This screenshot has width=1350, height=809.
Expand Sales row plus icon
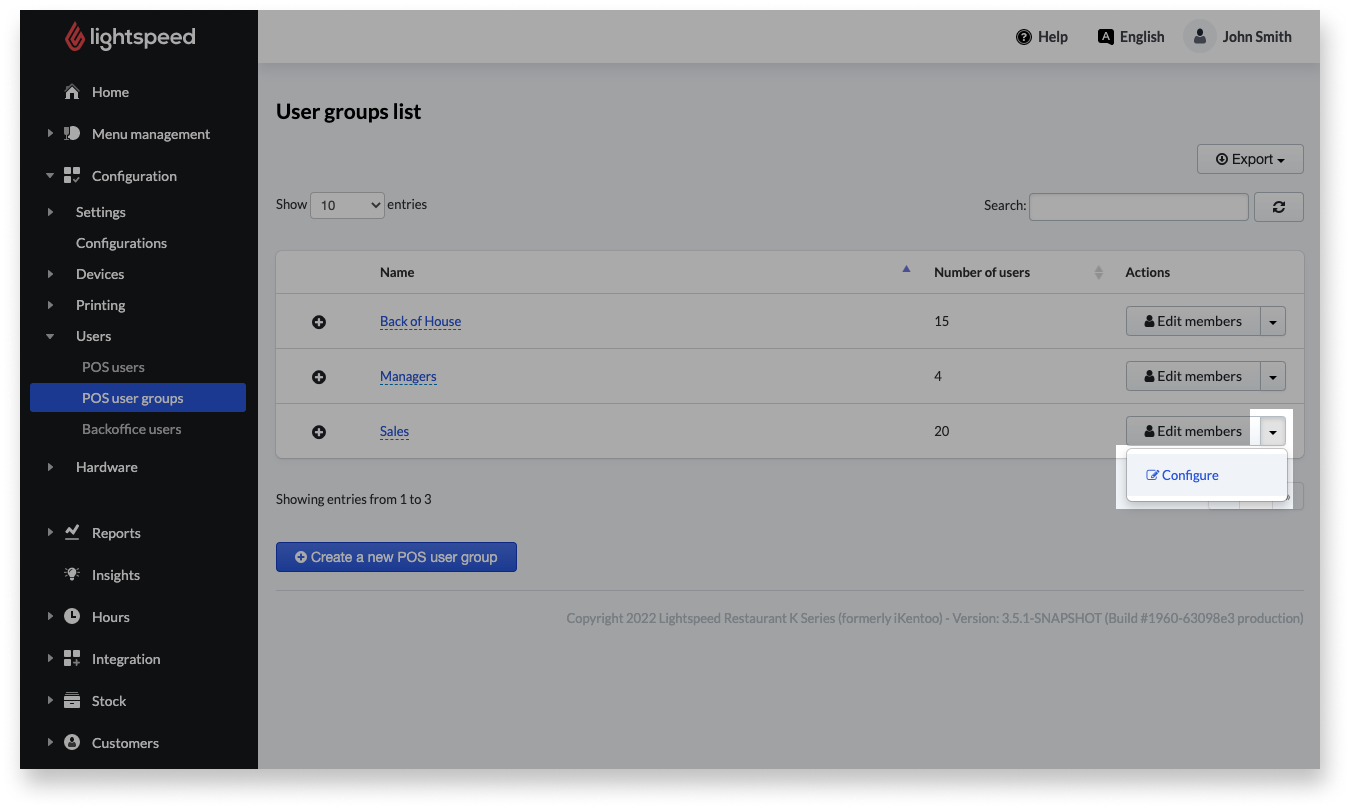coord(319,432)
